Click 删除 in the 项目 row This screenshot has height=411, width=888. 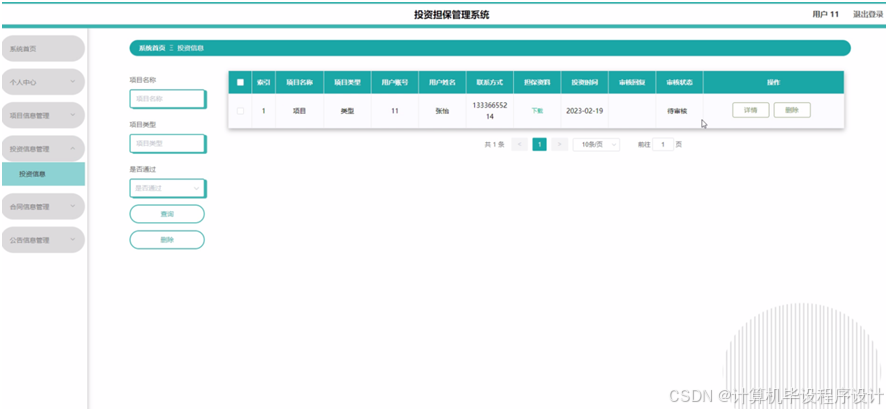click(792, 110)
